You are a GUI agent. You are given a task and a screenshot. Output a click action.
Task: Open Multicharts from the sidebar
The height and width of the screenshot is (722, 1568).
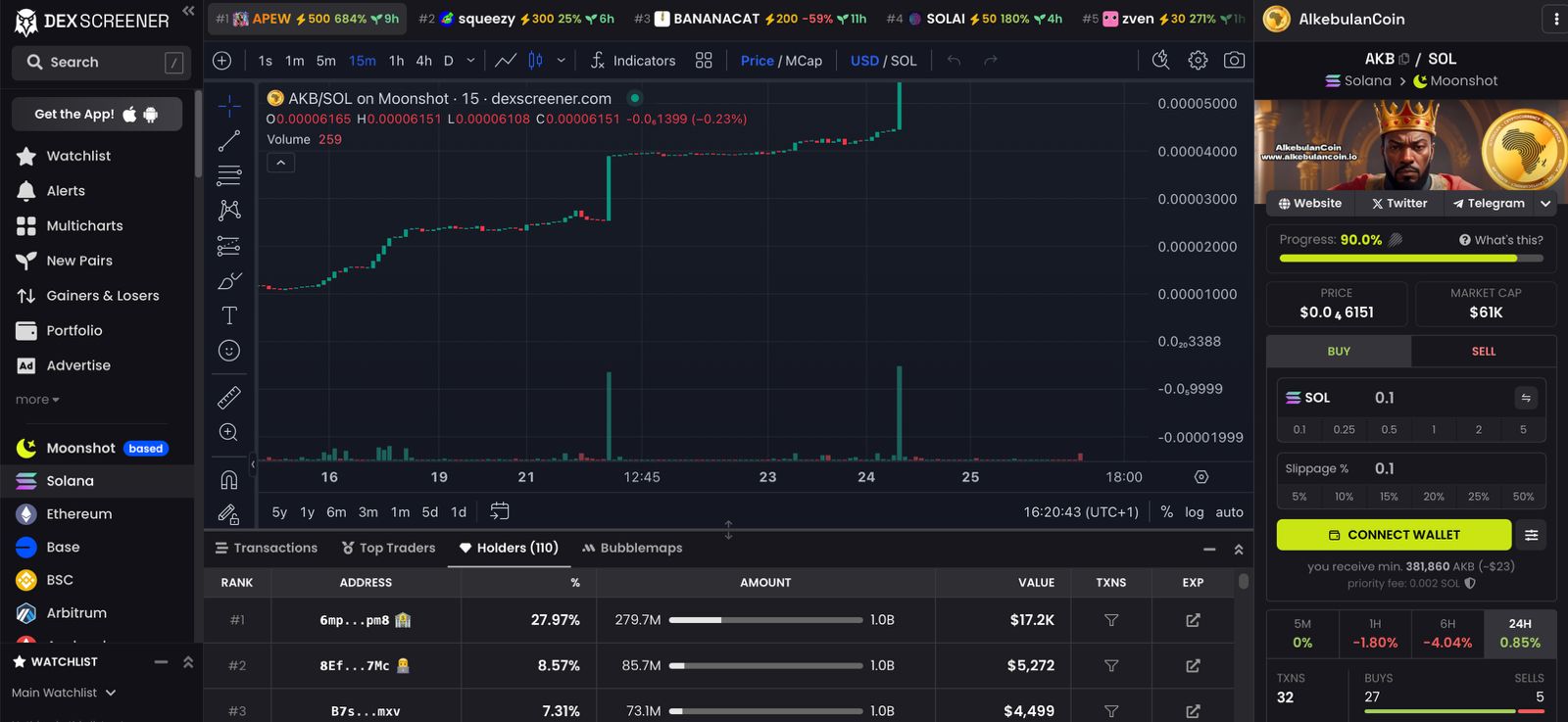tap(84, 225)
